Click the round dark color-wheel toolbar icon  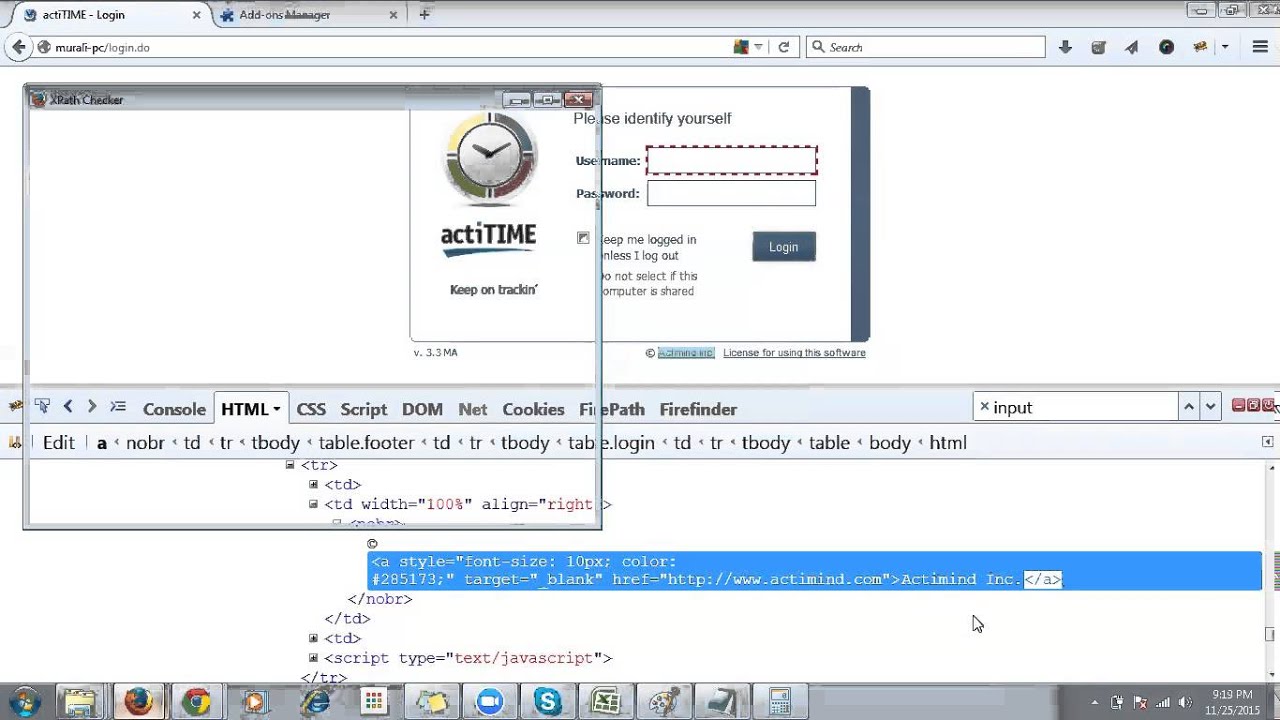click(1166, 47)
